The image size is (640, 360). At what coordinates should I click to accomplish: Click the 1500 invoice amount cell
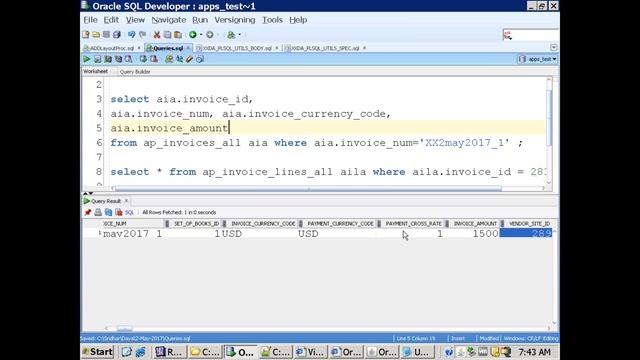coord(474,234)
